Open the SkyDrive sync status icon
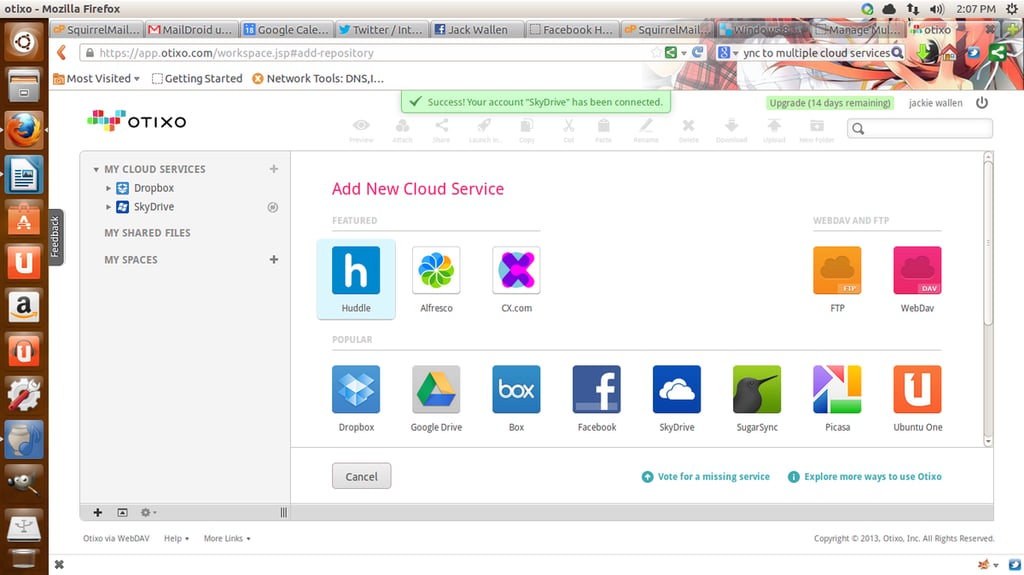The image size is (1024, 575). (x=273, y=207)
